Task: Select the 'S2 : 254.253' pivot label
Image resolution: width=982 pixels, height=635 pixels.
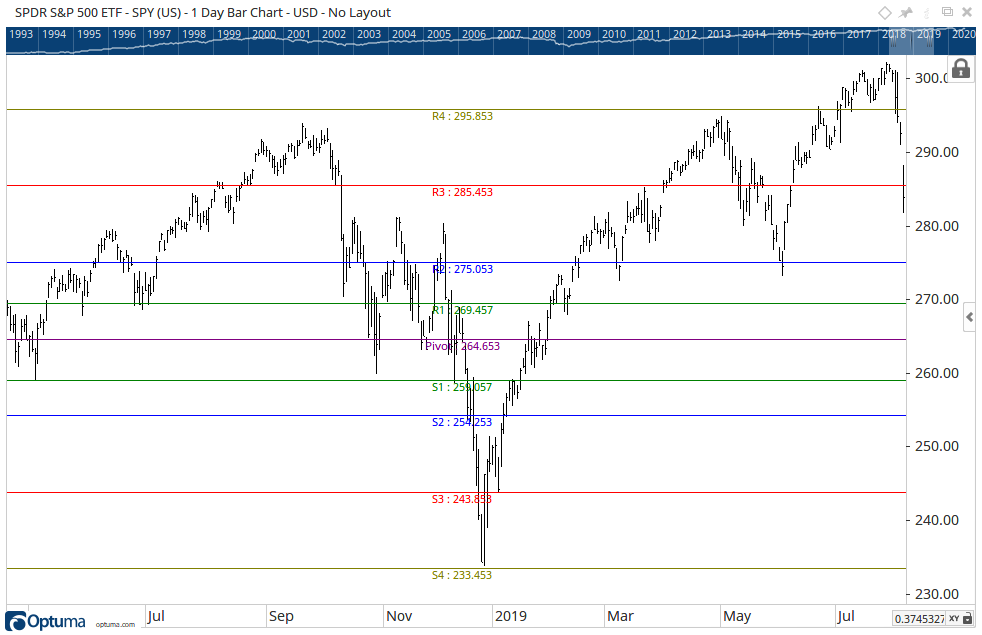Action: click(x=462, y=422)
